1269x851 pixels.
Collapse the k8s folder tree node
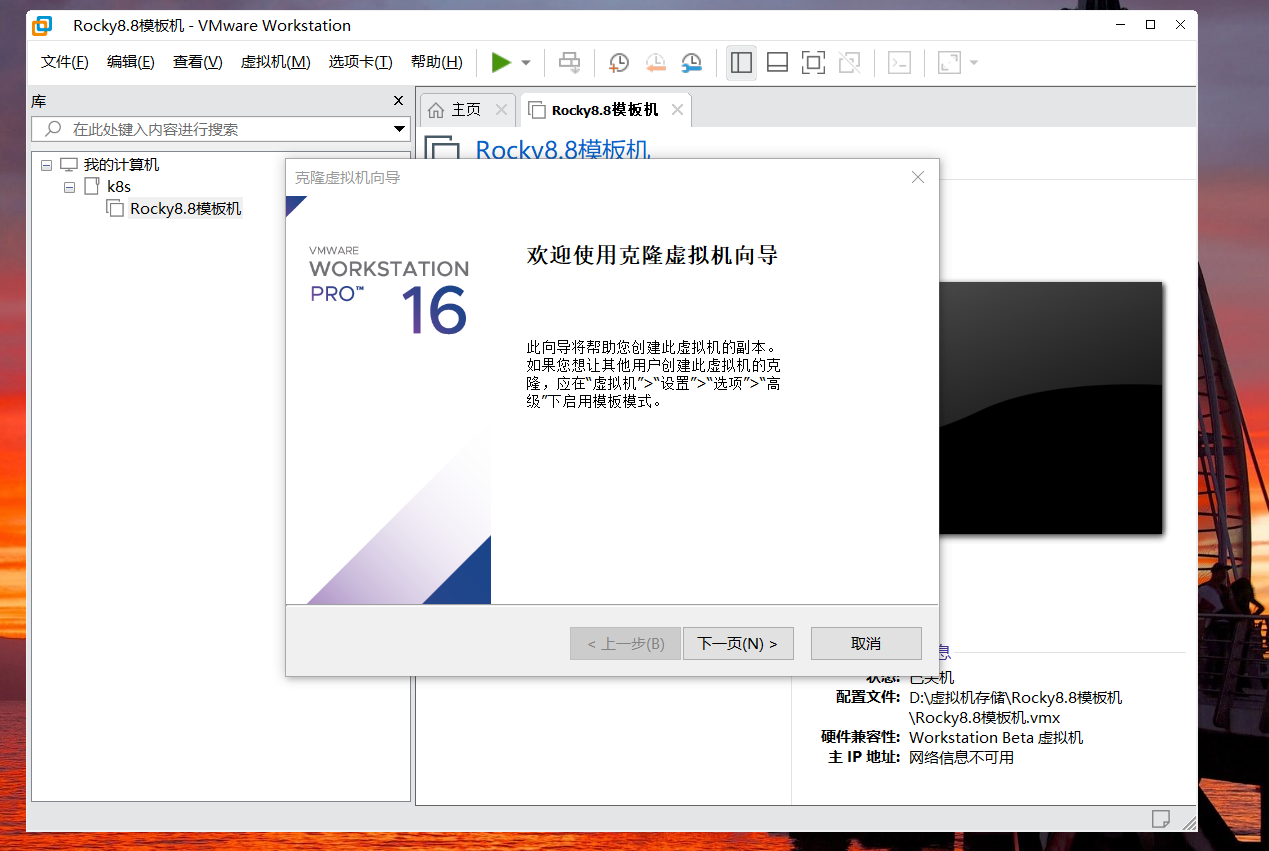point(70,187)
